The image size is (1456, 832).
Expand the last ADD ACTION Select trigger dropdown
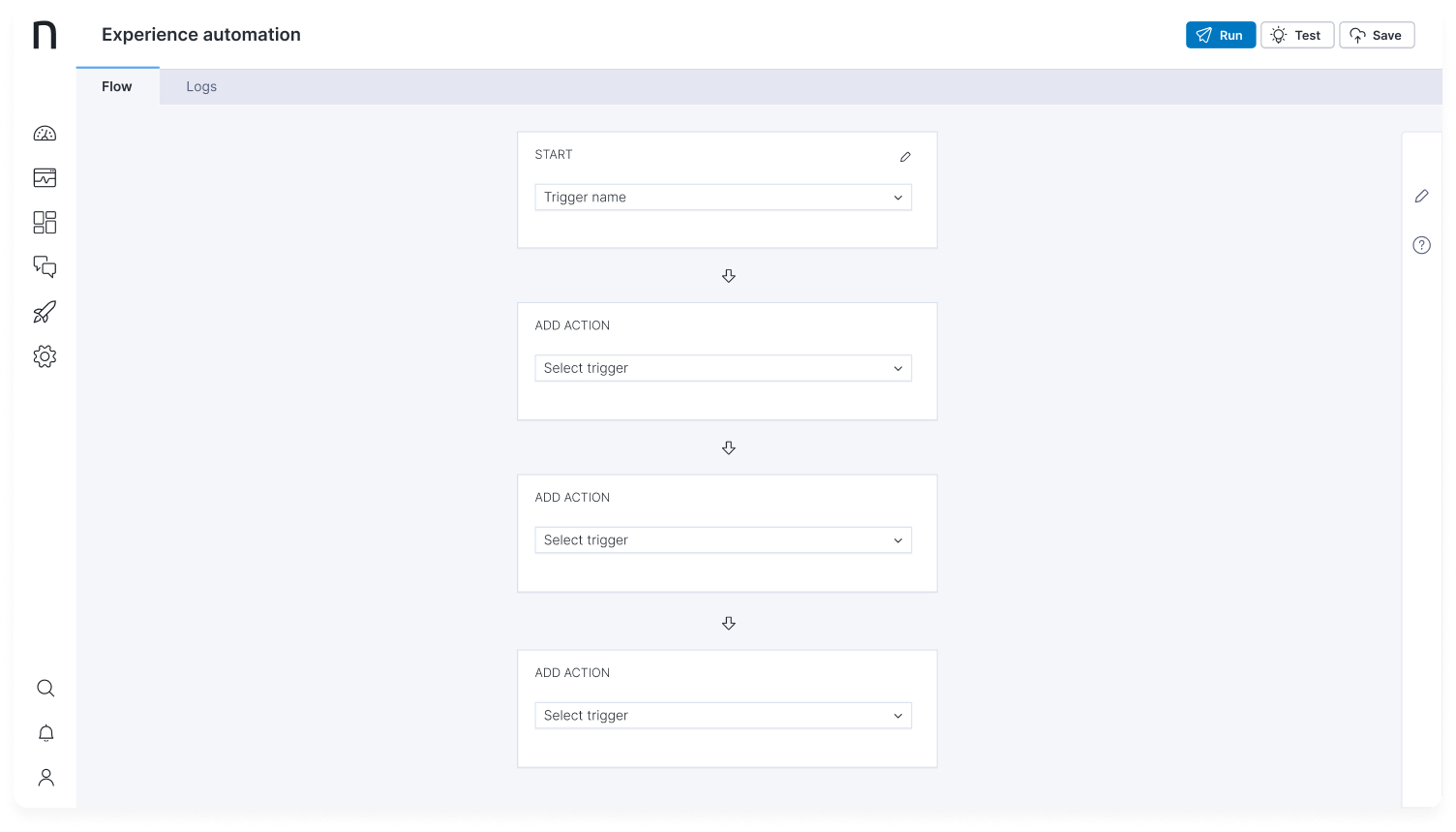722,716
